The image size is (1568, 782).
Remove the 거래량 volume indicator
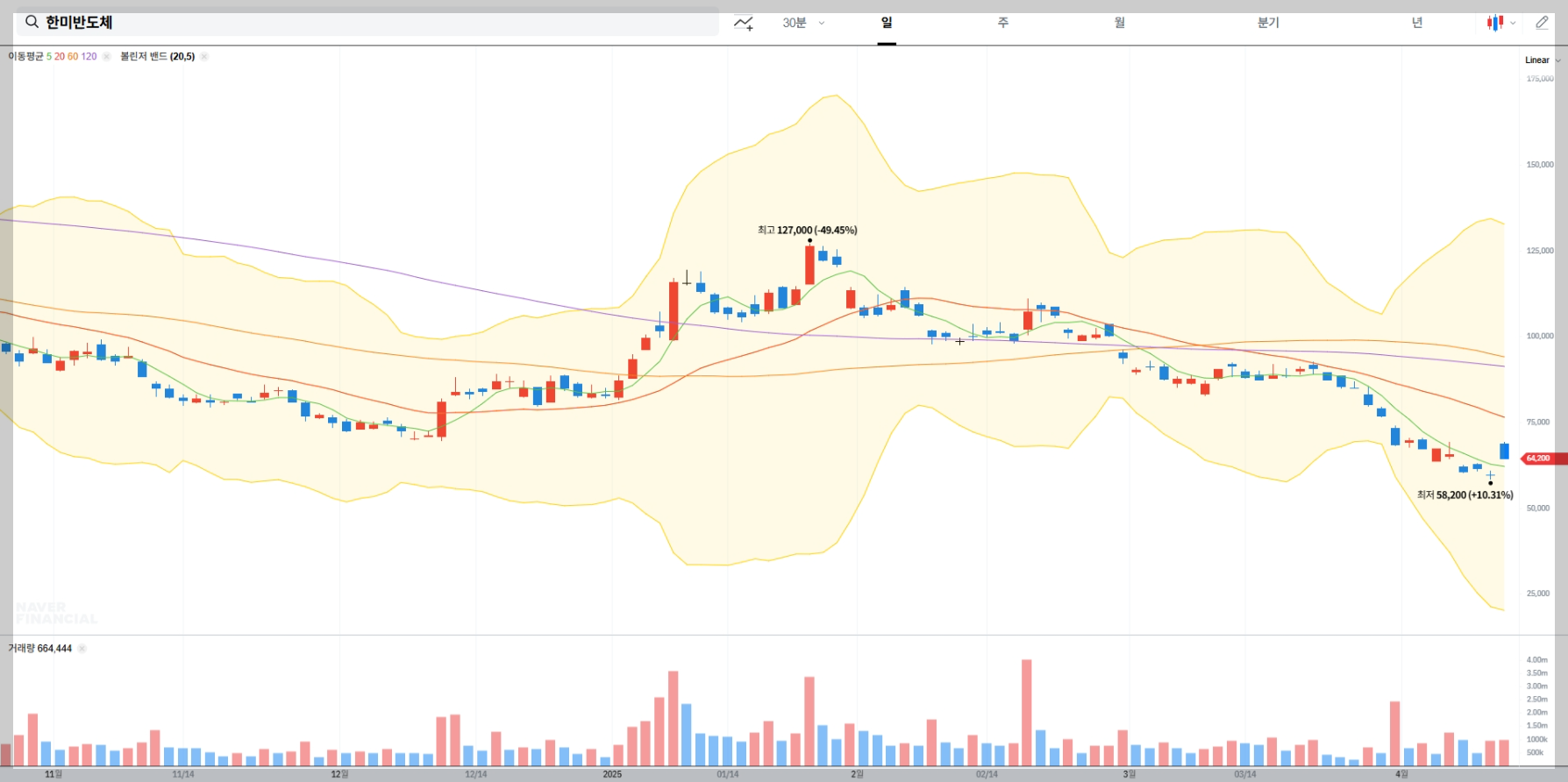(x=82, y=649)
